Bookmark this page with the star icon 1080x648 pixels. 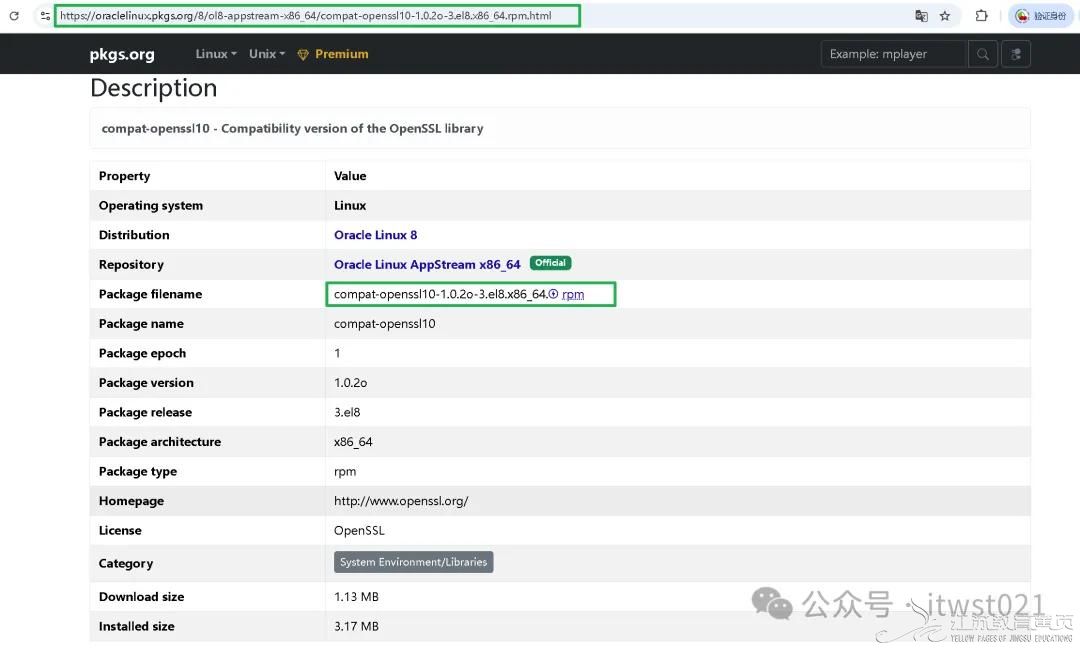(x=945, y=16)
